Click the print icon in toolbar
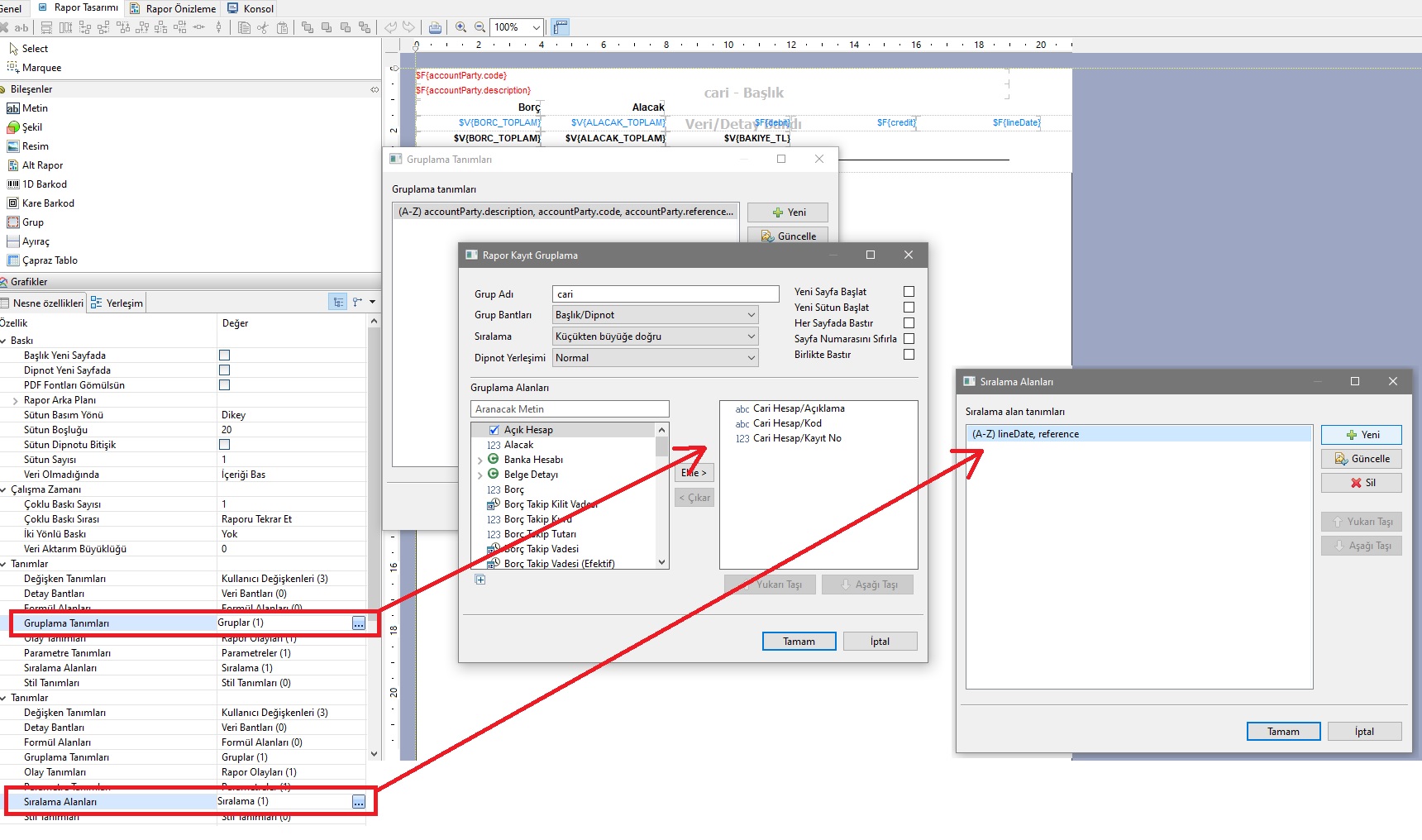Image resolution: width=1422 pixels, height=840 pixels. coord(435,27)
